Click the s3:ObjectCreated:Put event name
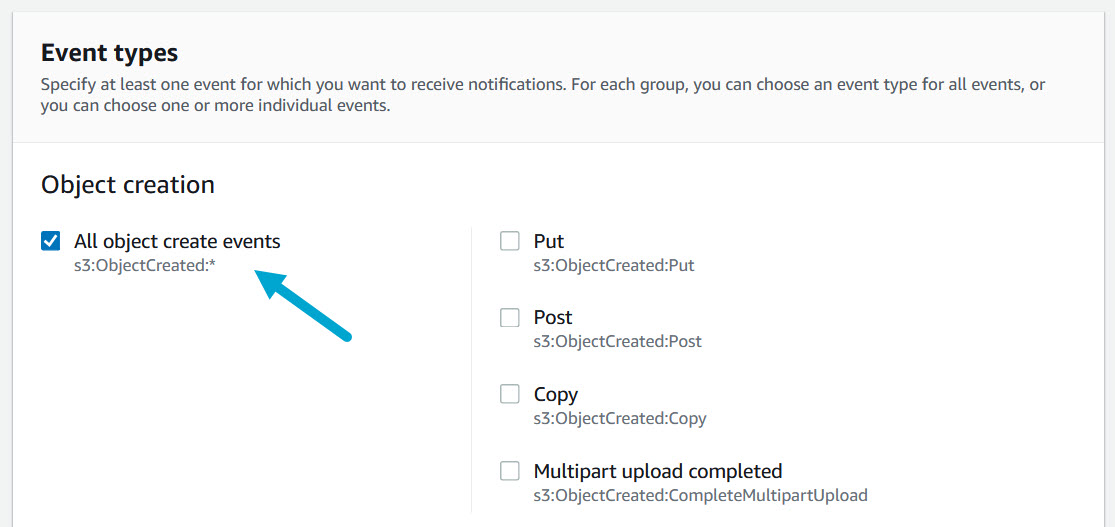 coord(614,265)
